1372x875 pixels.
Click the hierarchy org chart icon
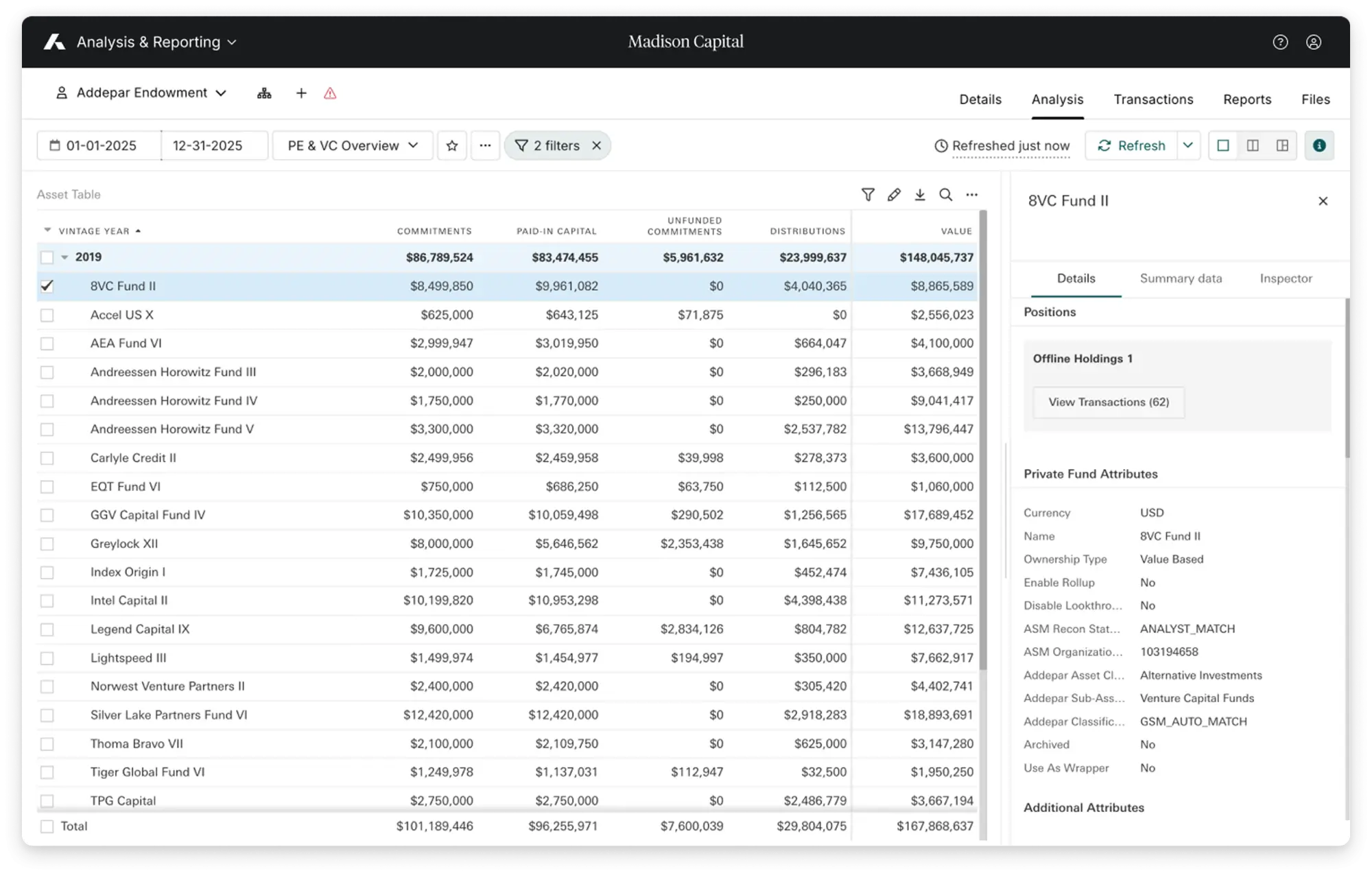click(x=264, y=93)
